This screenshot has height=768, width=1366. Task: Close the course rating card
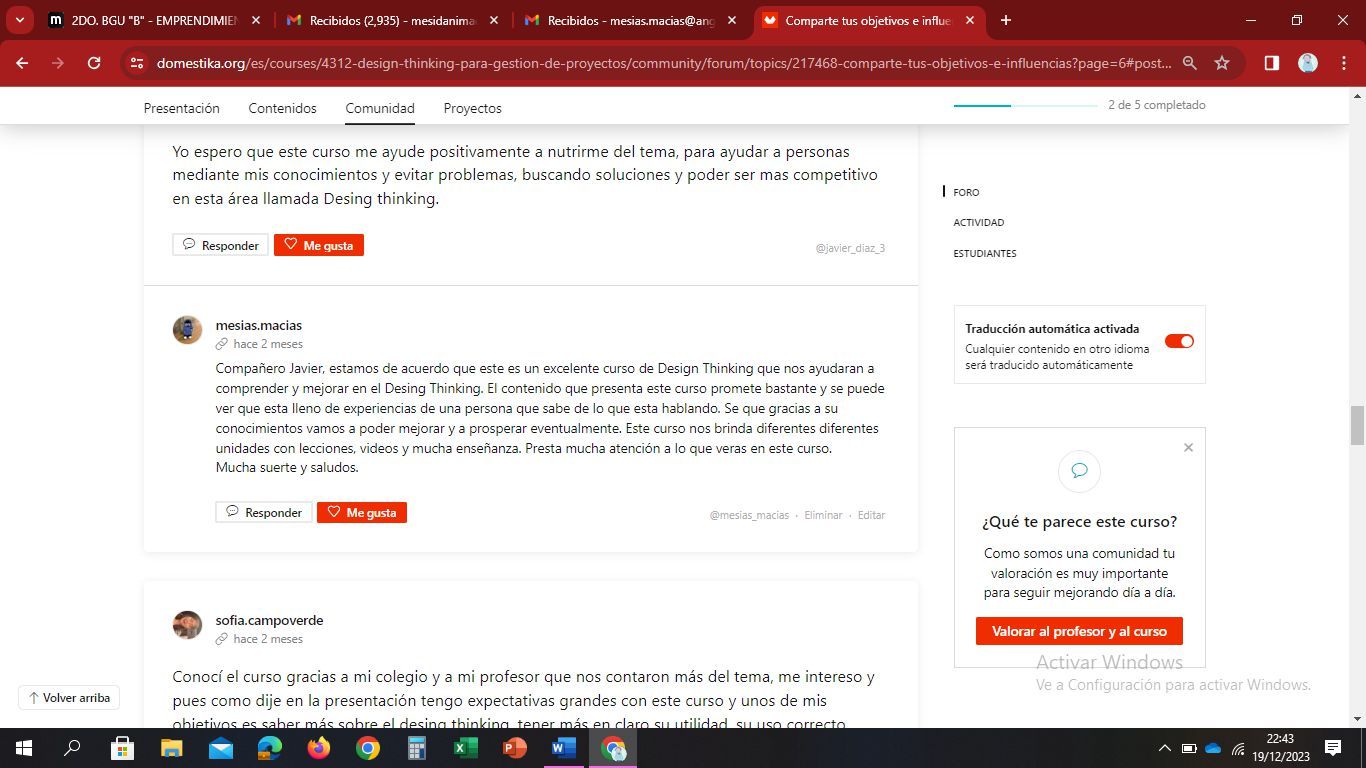(1188, 447)
